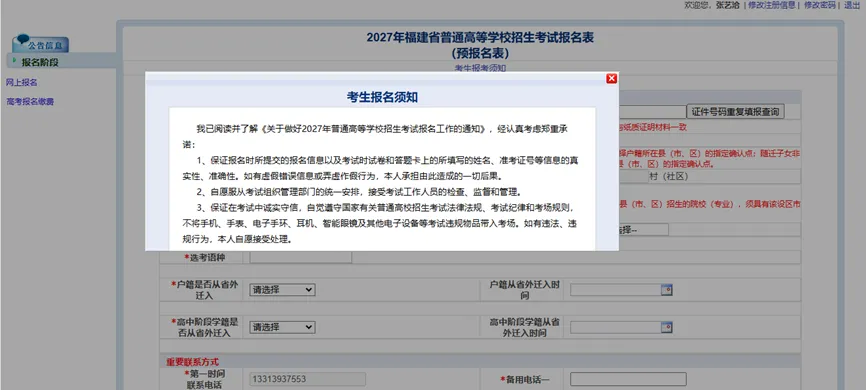Click the 选考语种 input field
The height and width of the screenshot is (390, 866).
300,257
